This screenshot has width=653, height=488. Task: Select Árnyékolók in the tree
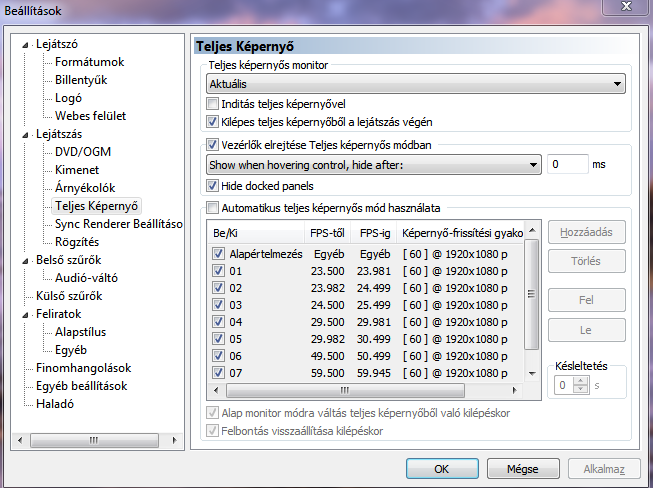click(x=85, y=188)
